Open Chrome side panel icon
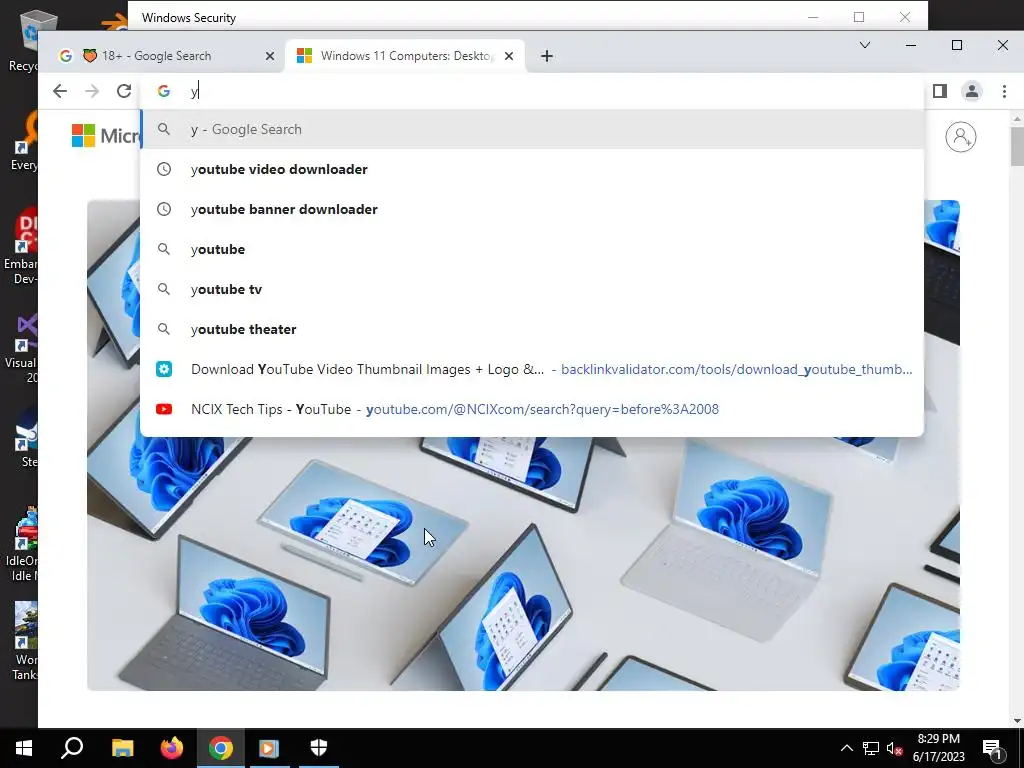The image size is (1024, 768). tap(940, 91)
